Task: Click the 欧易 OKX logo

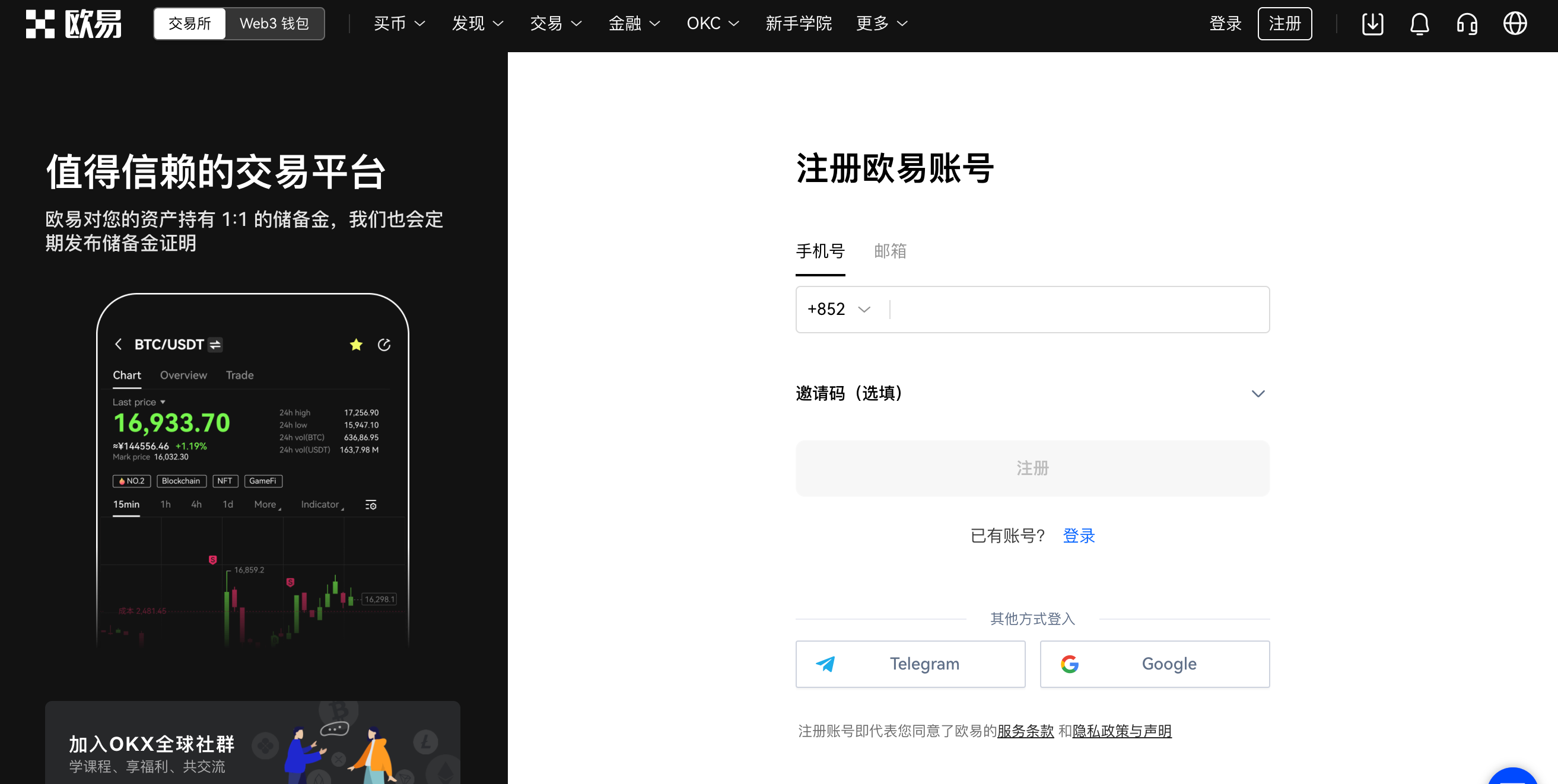Action: click(72, 24)
